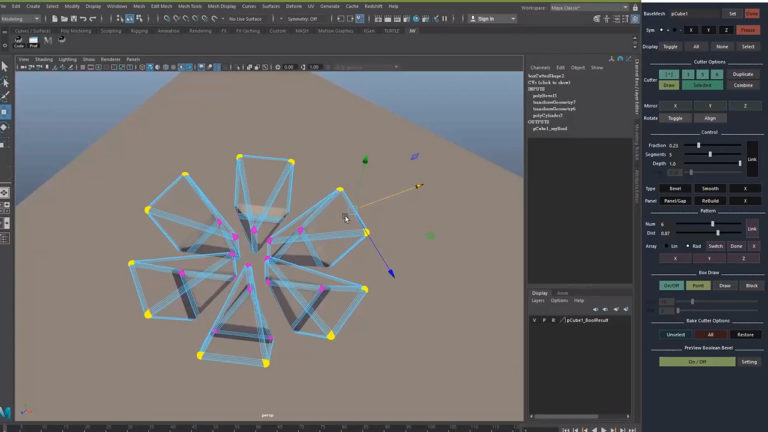Screen dimensions: 768x432
Task: Open the Sign in dropdown
Action: pos(492,19)
